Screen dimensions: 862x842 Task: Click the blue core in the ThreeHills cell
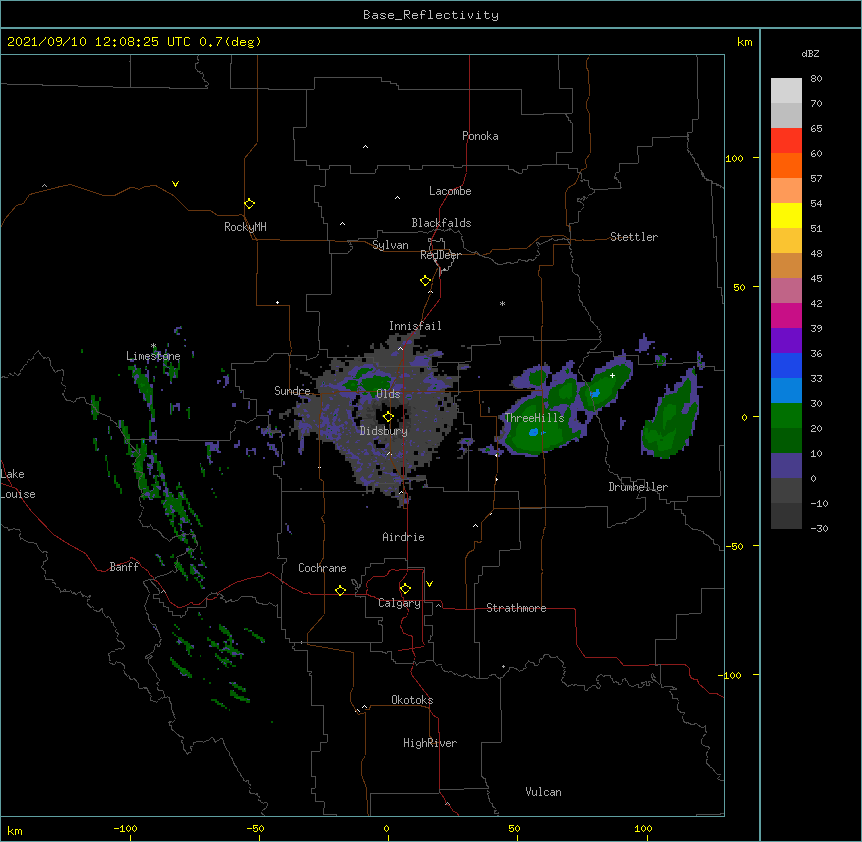tap(533, 433)
